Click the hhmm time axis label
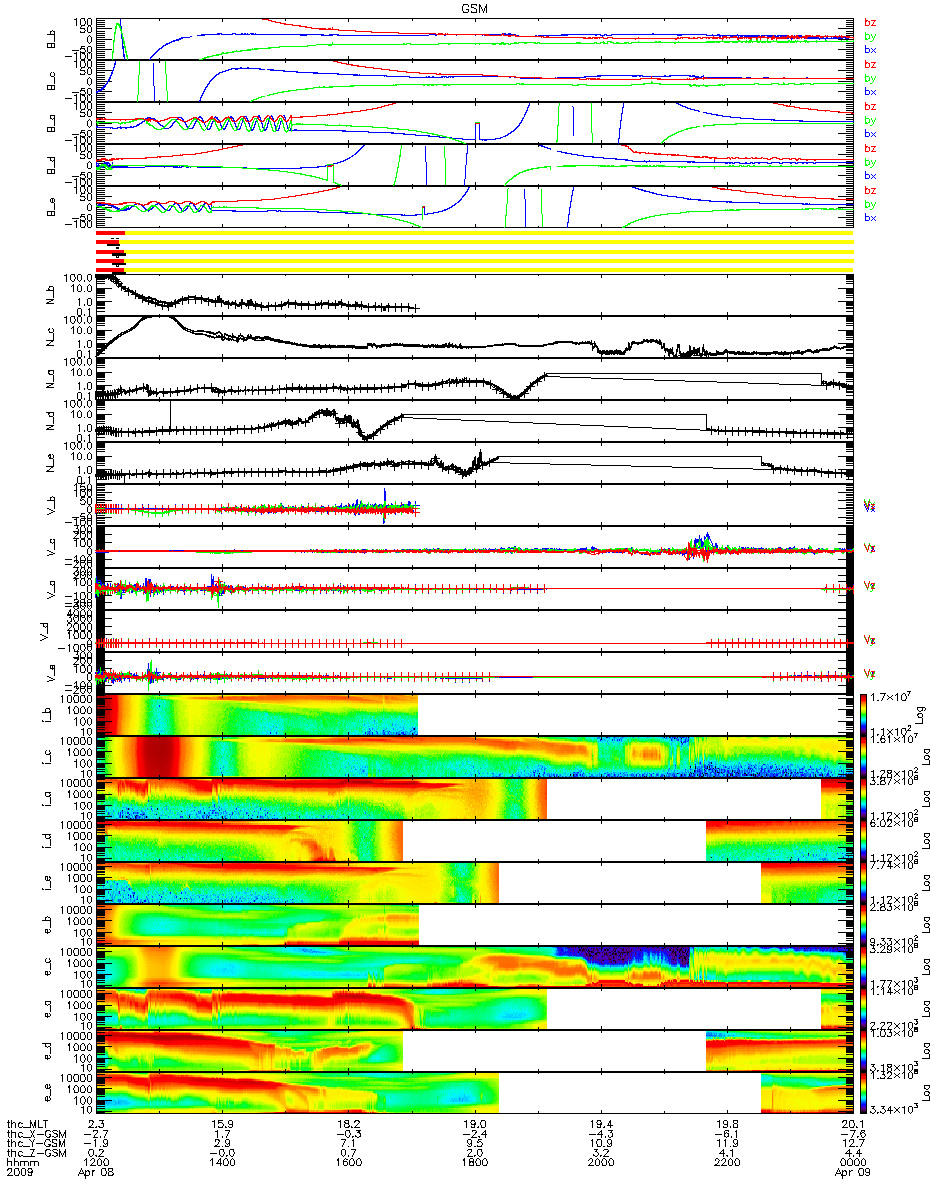This screenshot has height=1200, width=930. pyautogui.click(x=22, y=1164)
